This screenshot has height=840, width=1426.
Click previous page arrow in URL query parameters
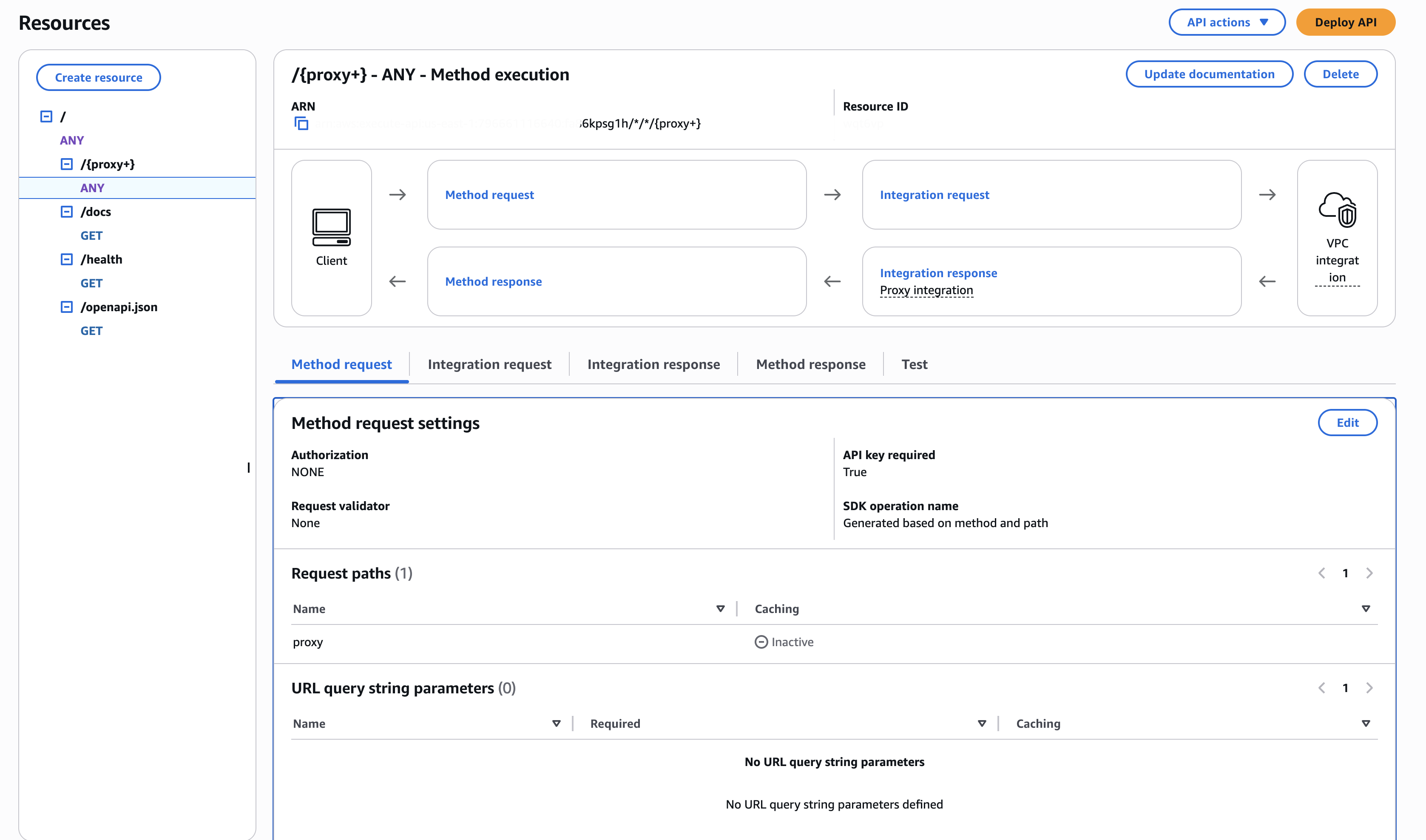point(1321,688)
